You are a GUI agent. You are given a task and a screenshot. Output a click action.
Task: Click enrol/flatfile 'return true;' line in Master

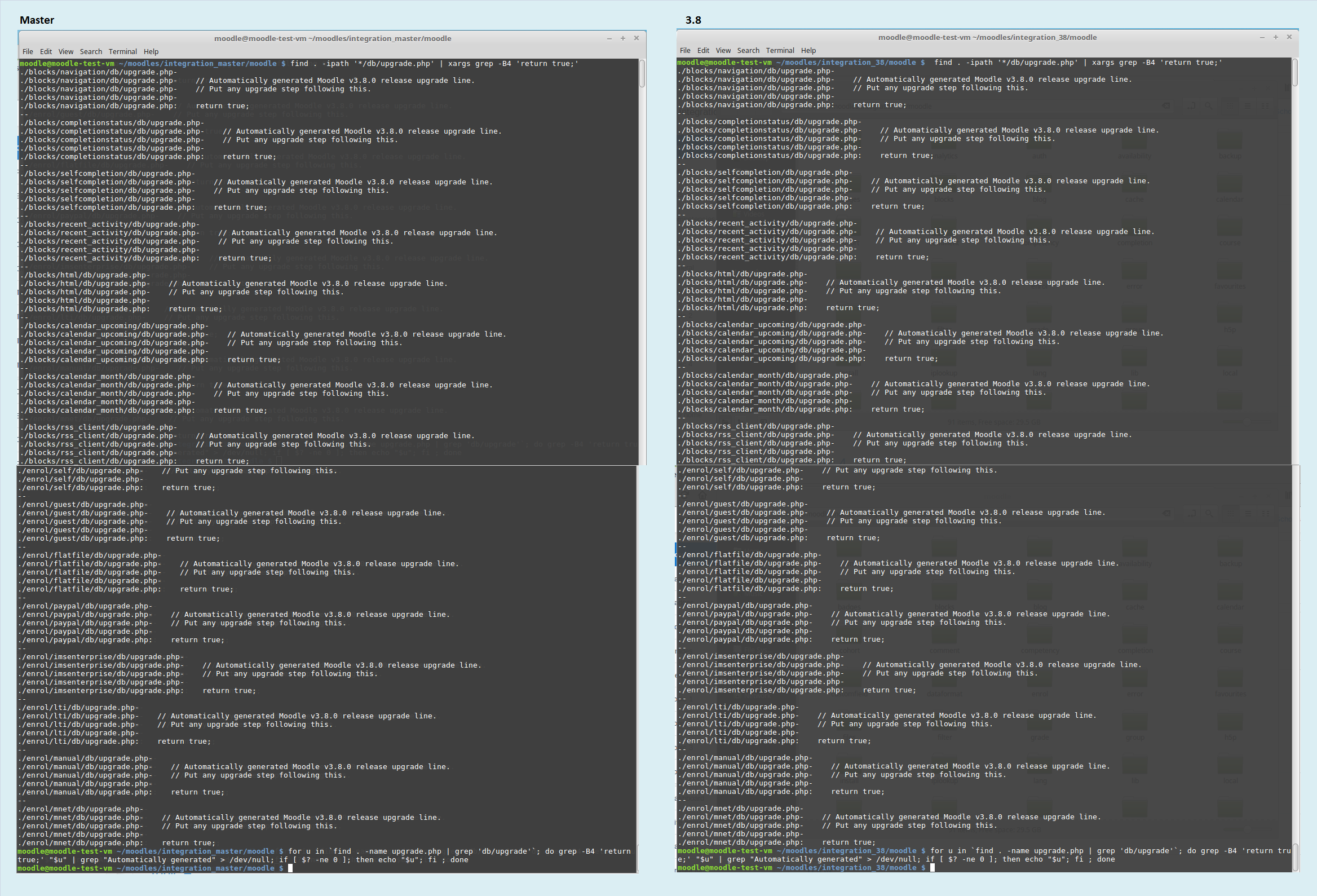point(126,589)
